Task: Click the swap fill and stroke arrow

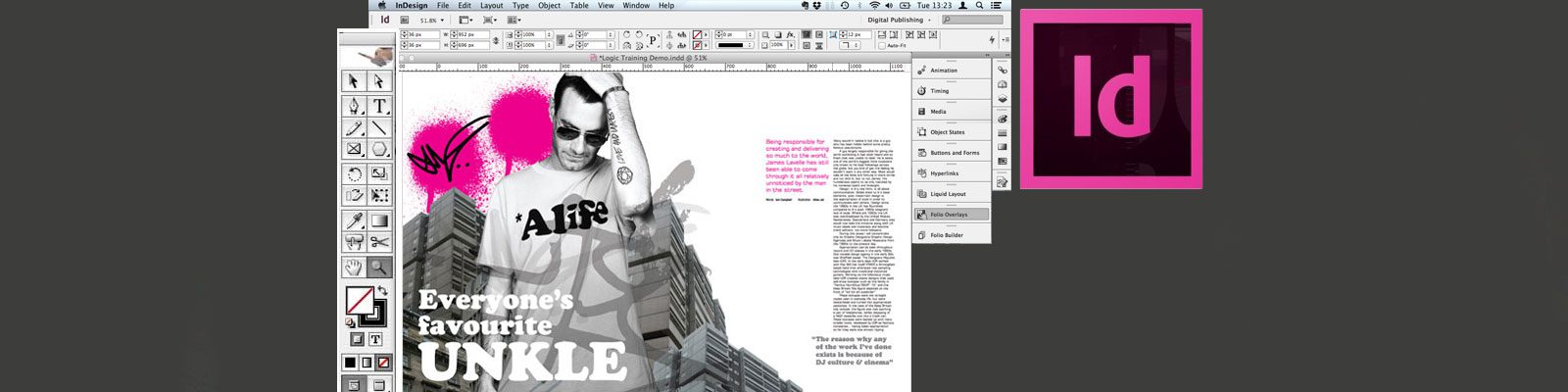Action: click(x=382, y=291)
